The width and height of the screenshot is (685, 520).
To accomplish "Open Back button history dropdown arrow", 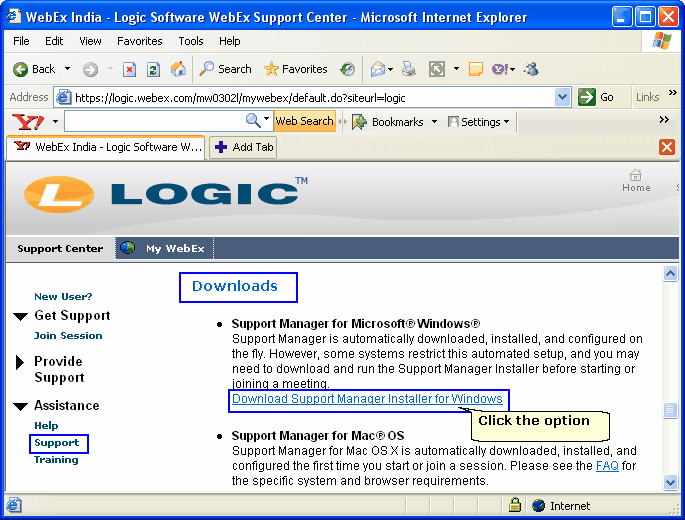I will click(67, 69).
